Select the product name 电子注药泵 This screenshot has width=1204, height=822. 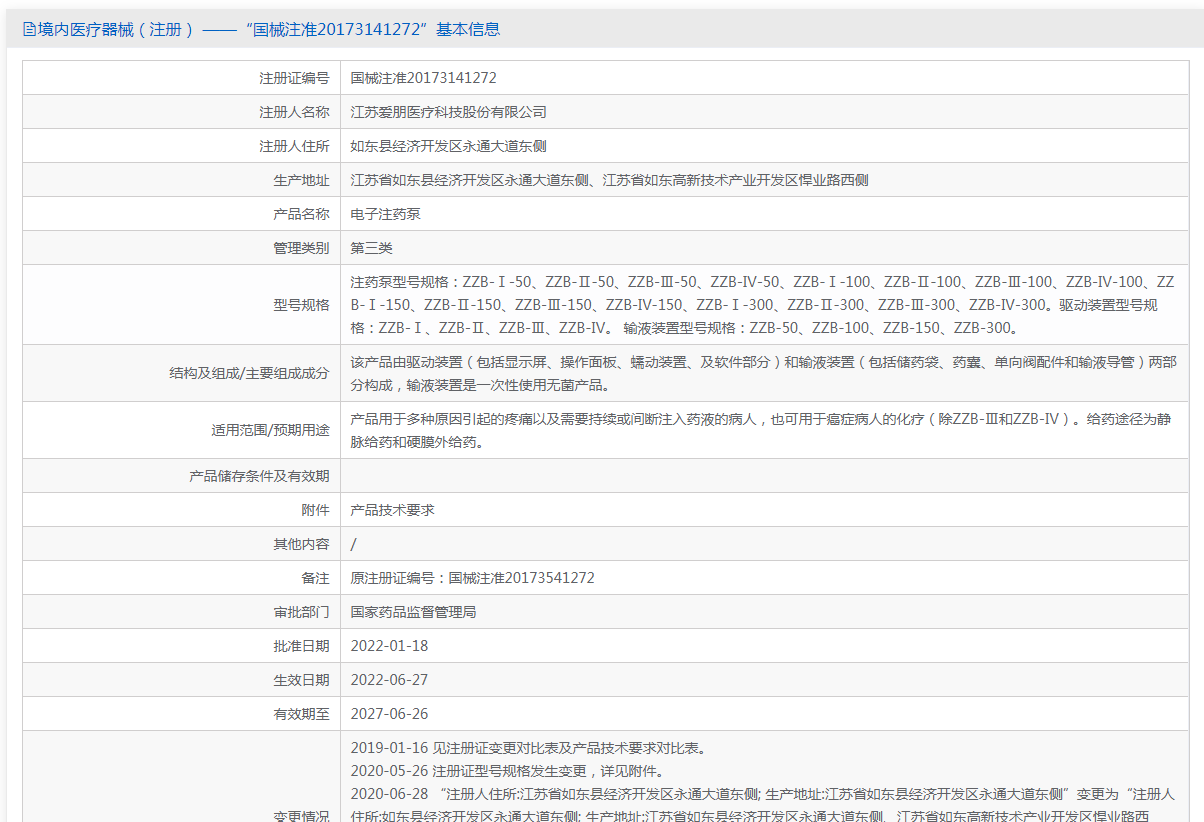click(x=385, y=214)
